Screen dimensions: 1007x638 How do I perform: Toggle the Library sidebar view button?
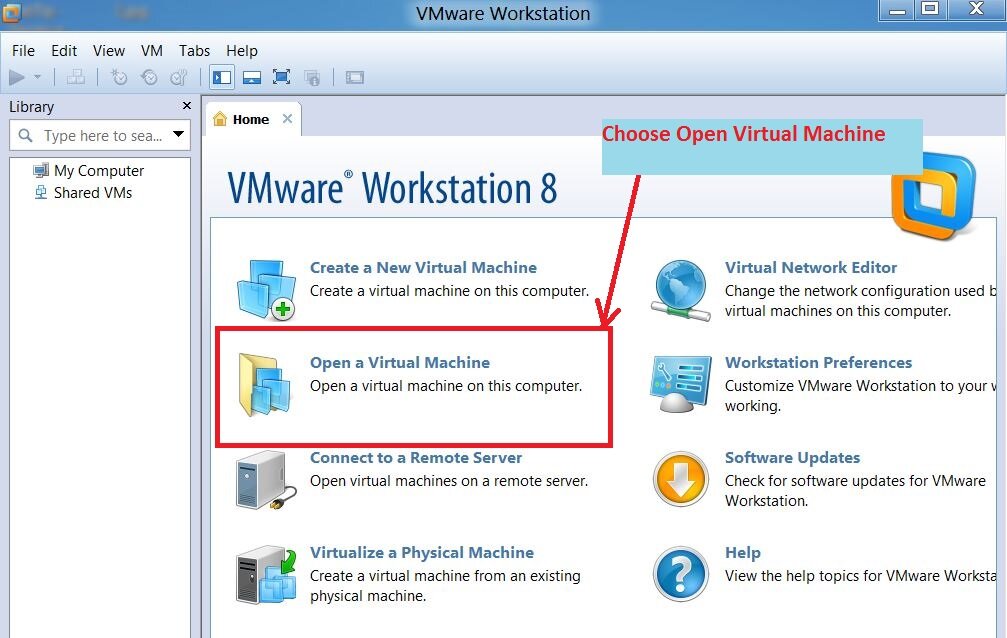[222, 78]
